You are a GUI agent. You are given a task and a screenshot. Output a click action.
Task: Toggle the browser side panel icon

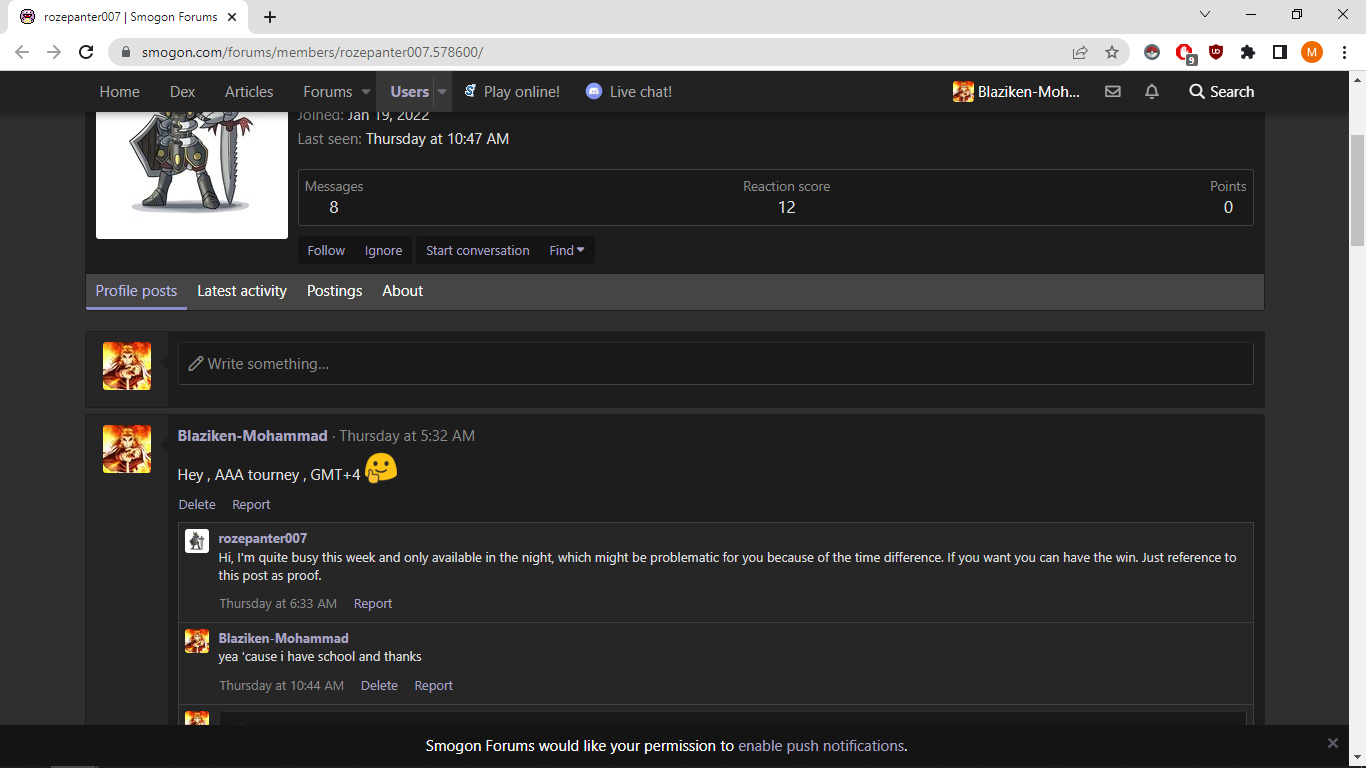1279,52
